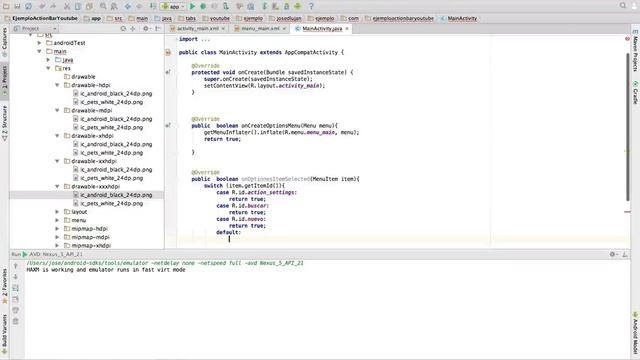Click the Save All toolbar icon
This screenshot has width=640, height=360.
point(17,6)
